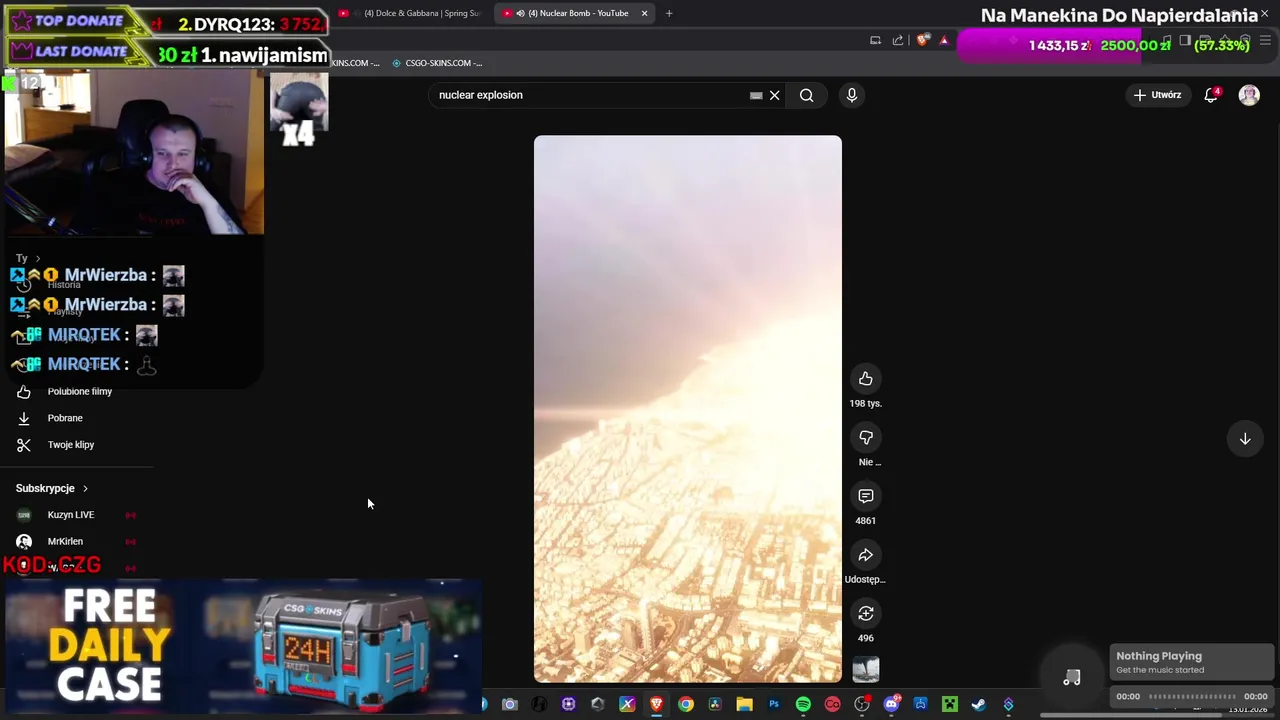Open Kuzyn LIVE subscription channel
The width and height of the screenshot is (1280, 720).
(x=71, y=515)
